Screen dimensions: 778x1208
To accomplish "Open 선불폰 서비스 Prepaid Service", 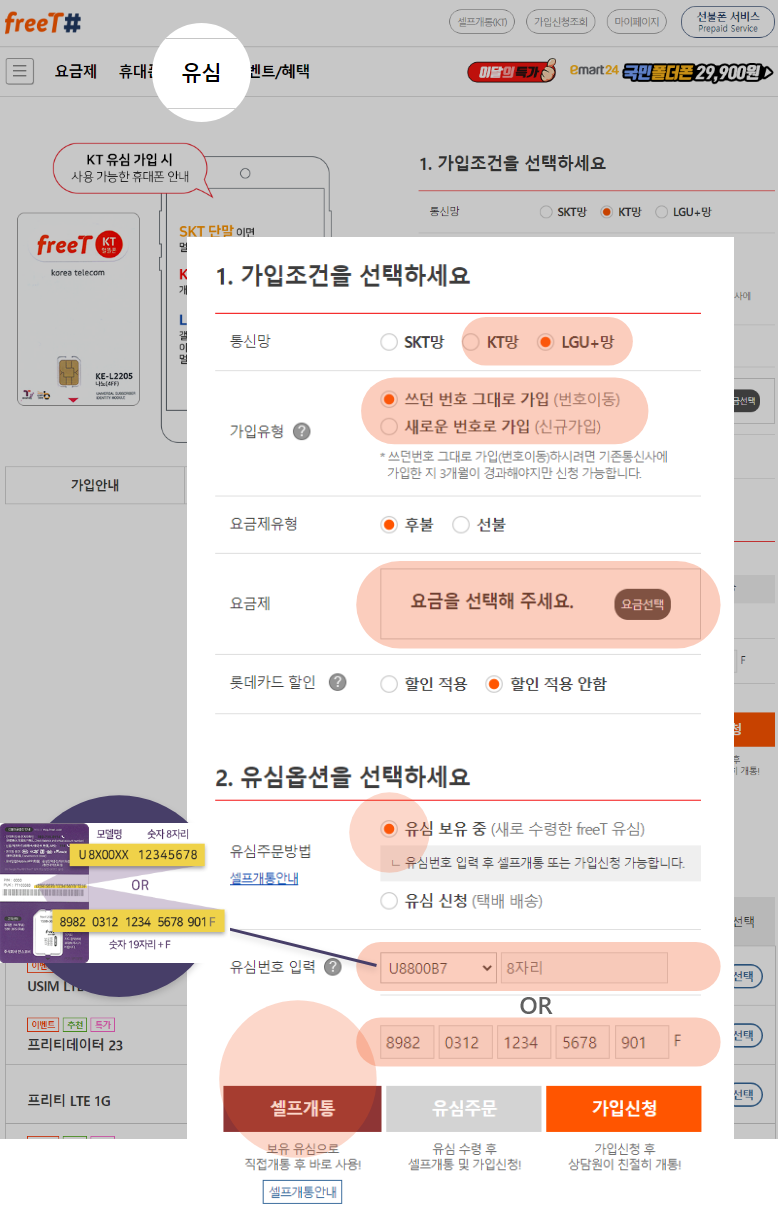I will pos(728,22).
